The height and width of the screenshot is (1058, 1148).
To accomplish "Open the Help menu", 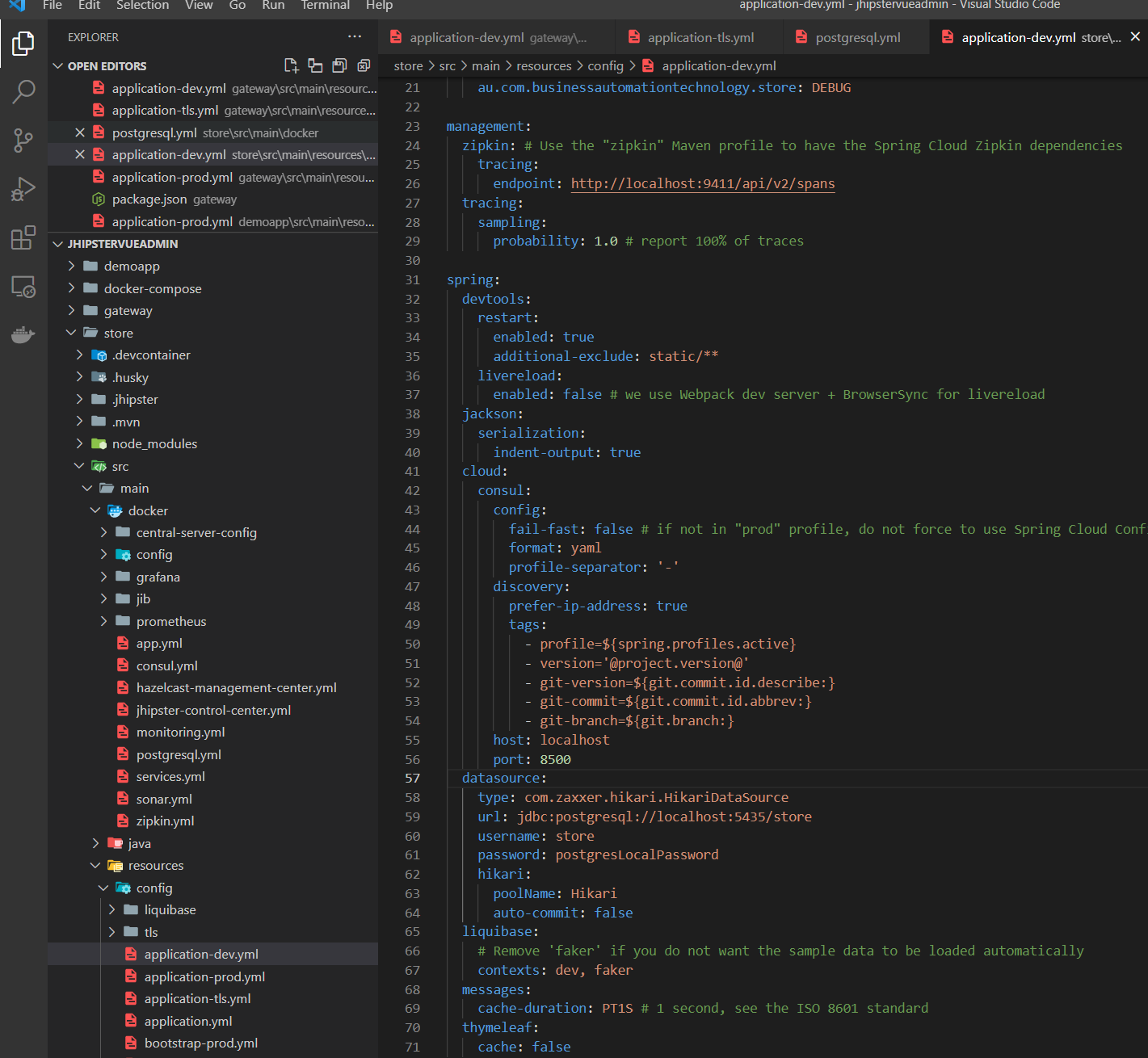I will (379, 5).
